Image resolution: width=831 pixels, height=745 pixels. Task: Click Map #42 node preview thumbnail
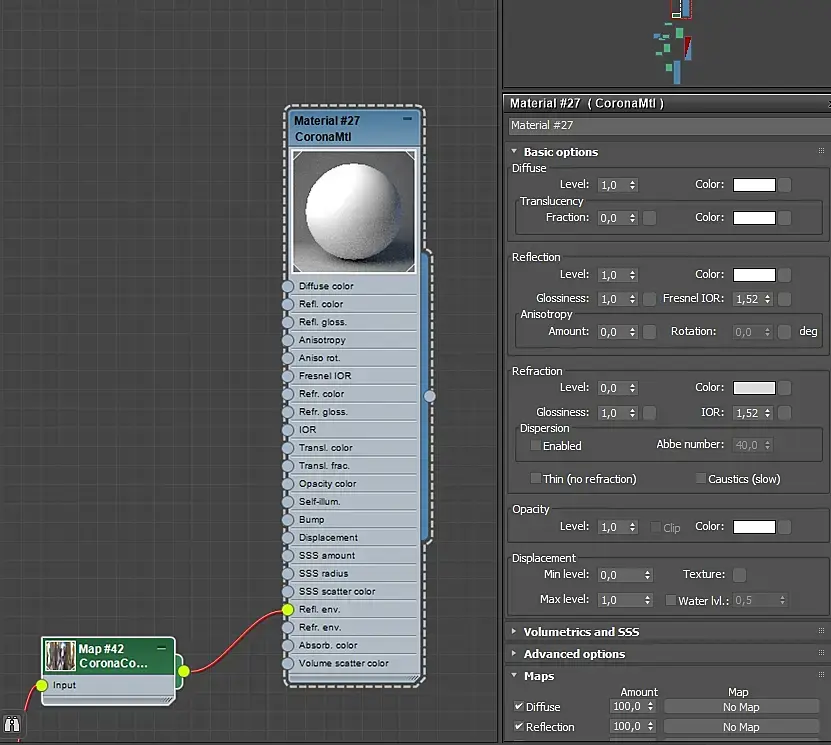click(x=60, y=655)
